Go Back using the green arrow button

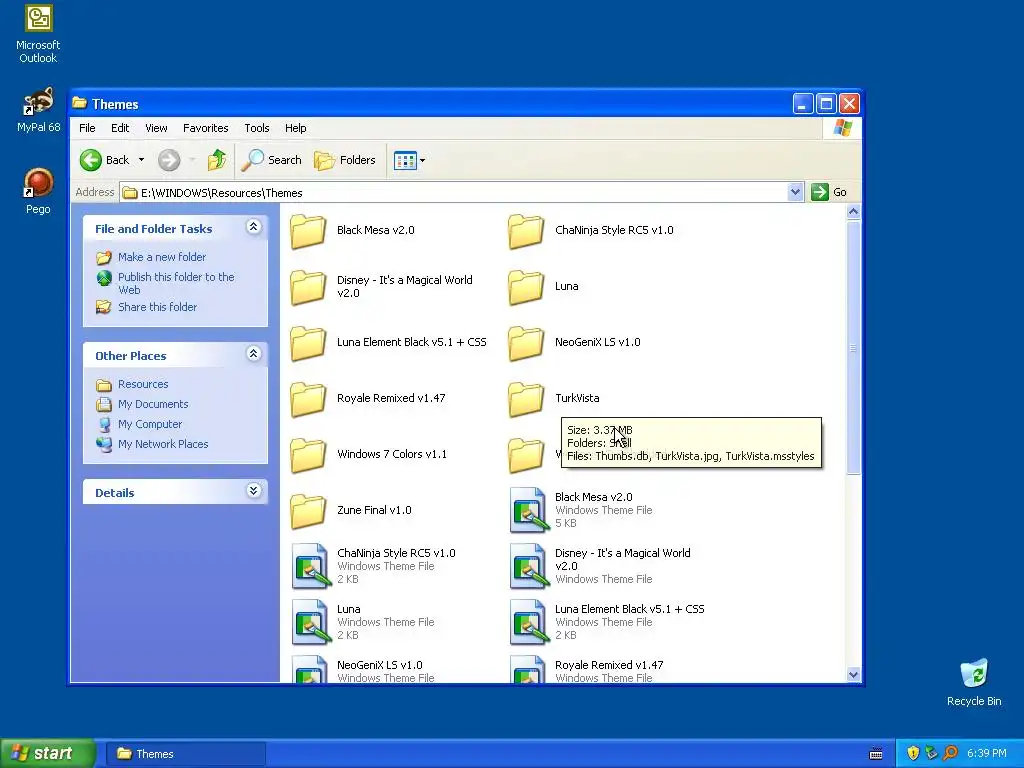coord(104,160)
